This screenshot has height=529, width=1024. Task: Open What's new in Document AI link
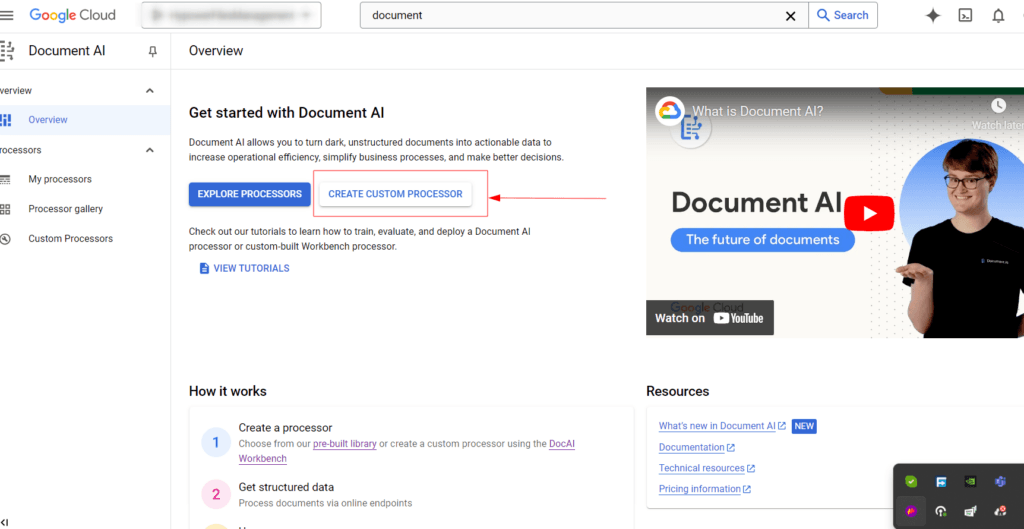[x=722, y=426]
